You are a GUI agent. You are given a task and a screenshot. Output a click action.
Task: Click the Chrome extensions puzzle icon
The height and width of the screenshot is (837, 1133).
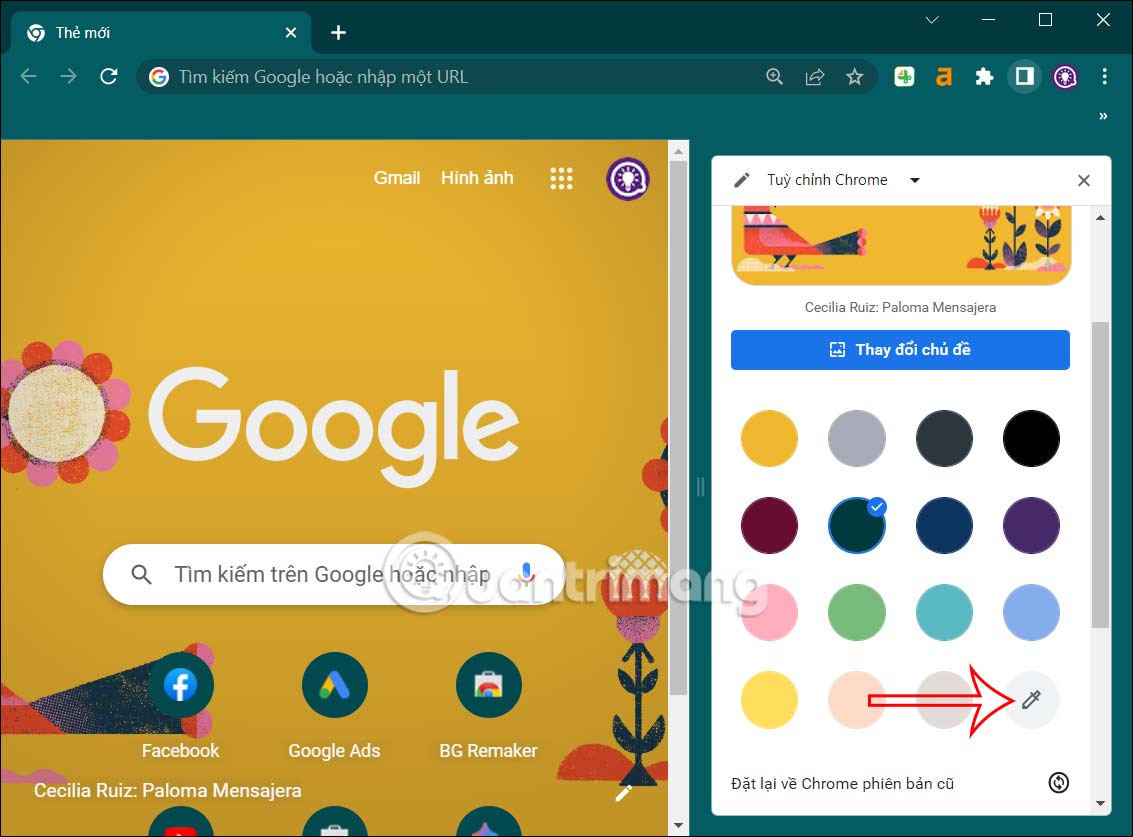[984, 76]
